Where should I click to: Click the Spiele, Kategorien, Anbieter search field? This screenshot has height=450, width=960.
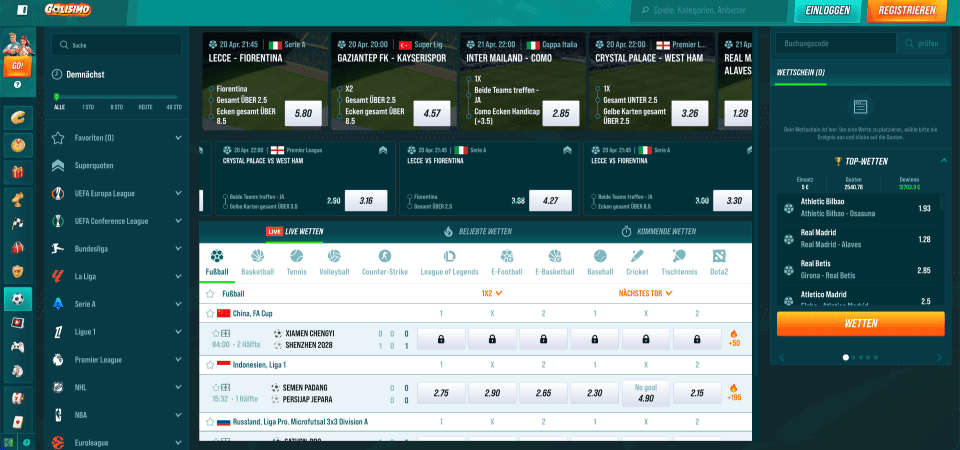[x=709, y=10]
